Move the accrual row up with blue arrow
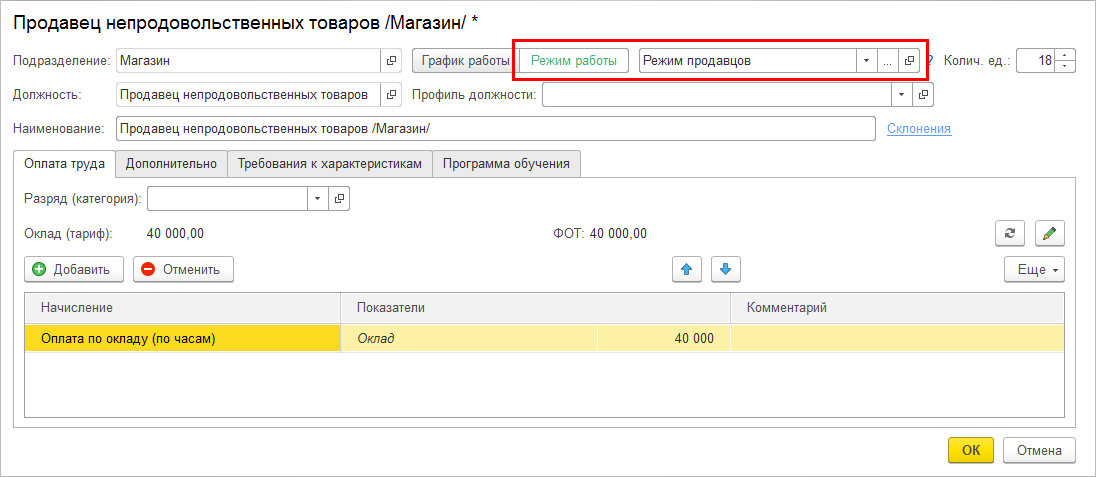Image resolution: width=1096 pixels, height=477 pixels. click(686, 269)
